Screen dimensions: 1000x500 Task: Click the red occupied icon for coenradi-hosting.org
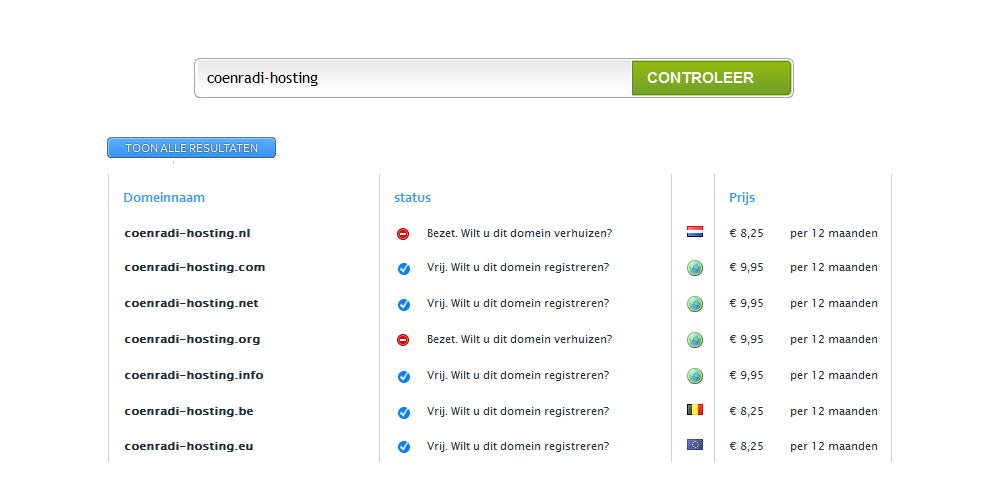pyautogui.click(x=403, y=340)
